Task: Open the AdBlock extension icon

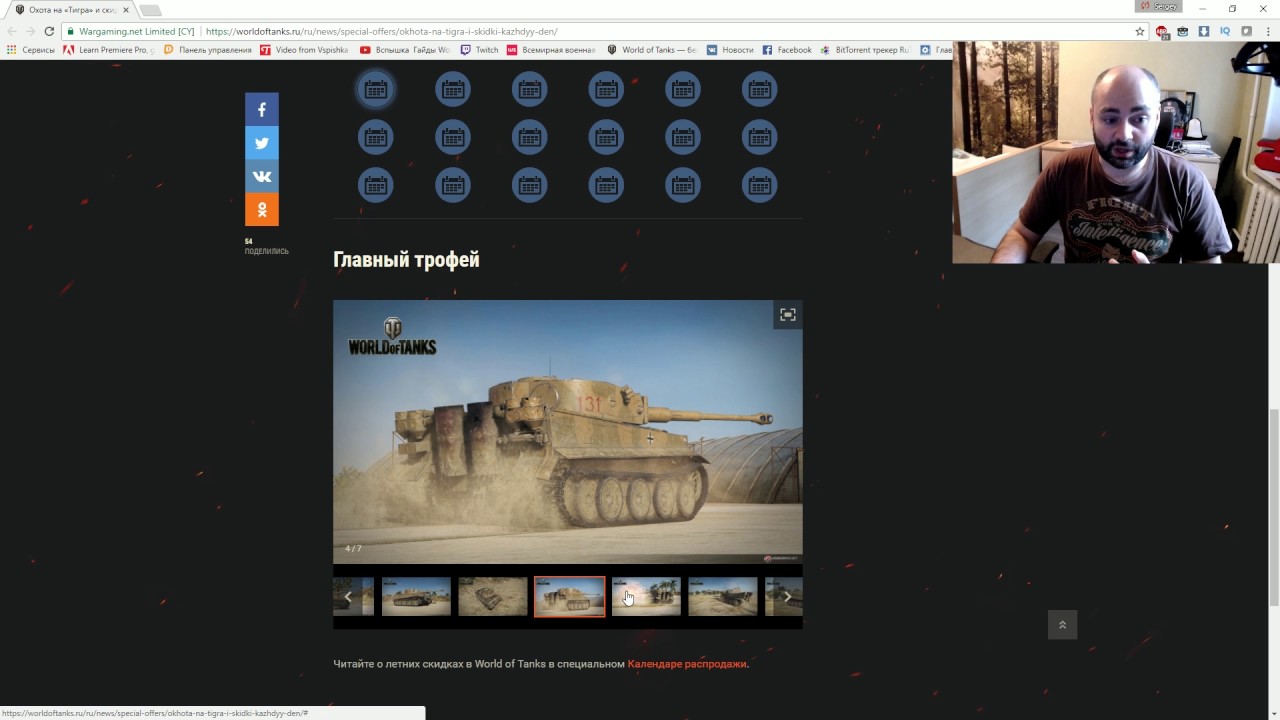Action: [x=1162, y=32]
